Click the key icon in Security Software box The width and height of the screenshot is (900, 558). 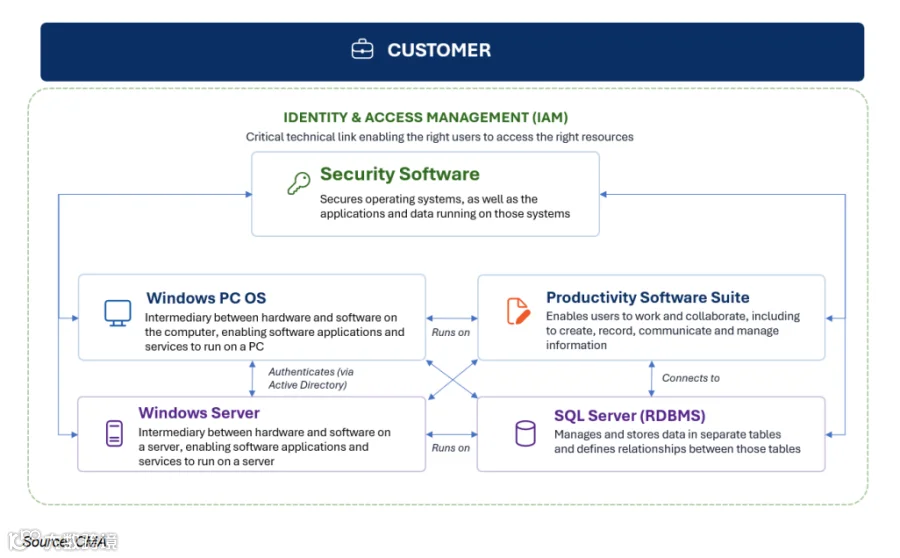tap(298, 183)
